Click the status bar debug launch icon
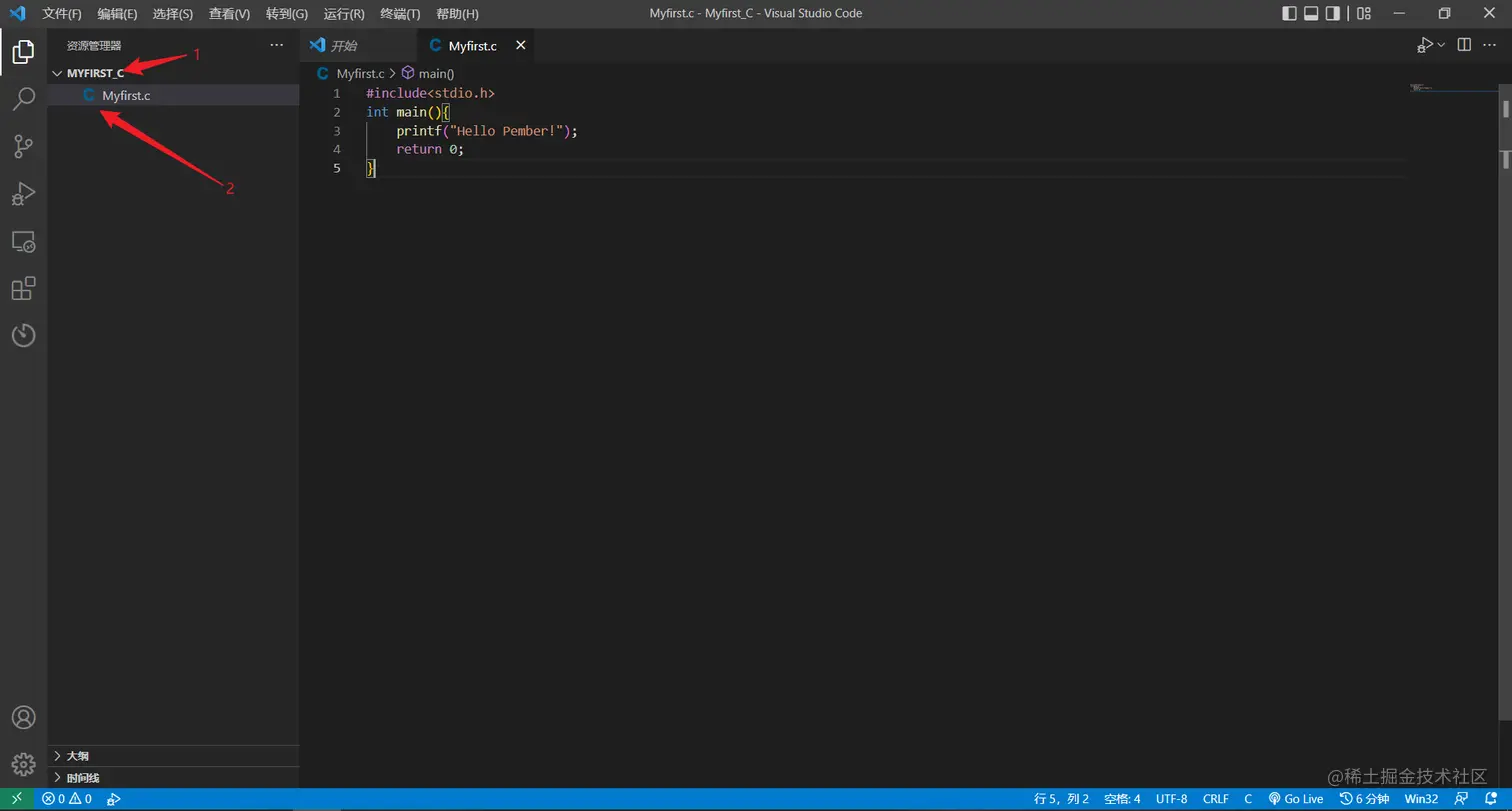The width and height of the screenshot is (1512, 811). click(x=114, y=799)
